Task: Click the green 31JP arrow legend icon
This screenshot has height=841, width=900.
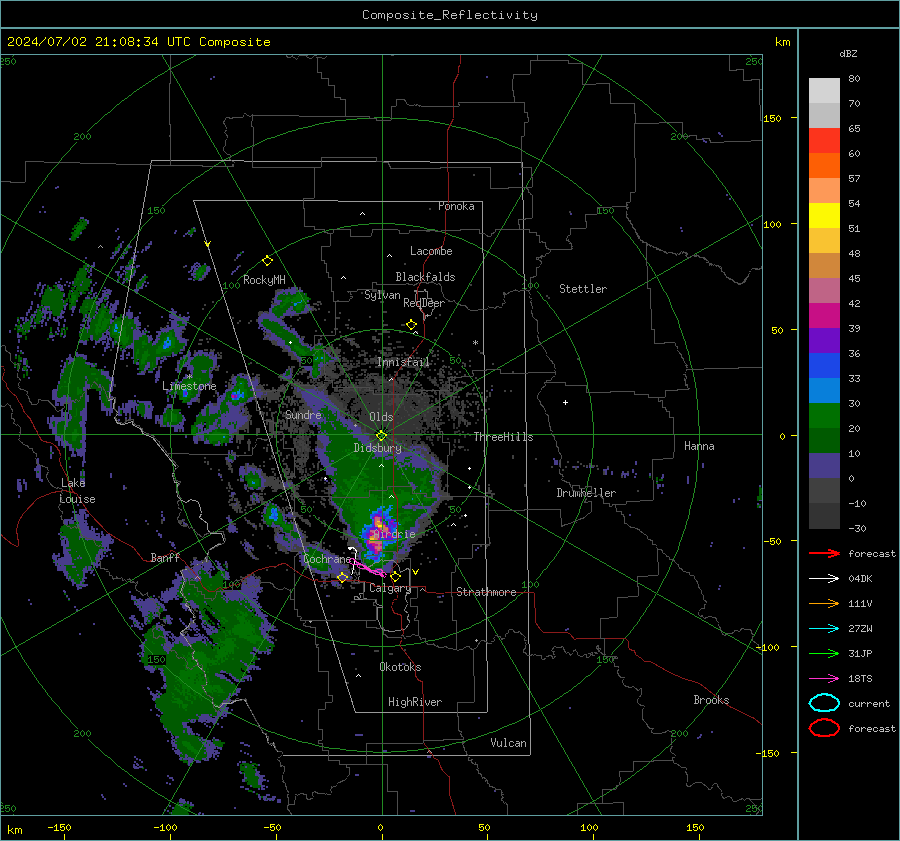Action: point(824,653)
